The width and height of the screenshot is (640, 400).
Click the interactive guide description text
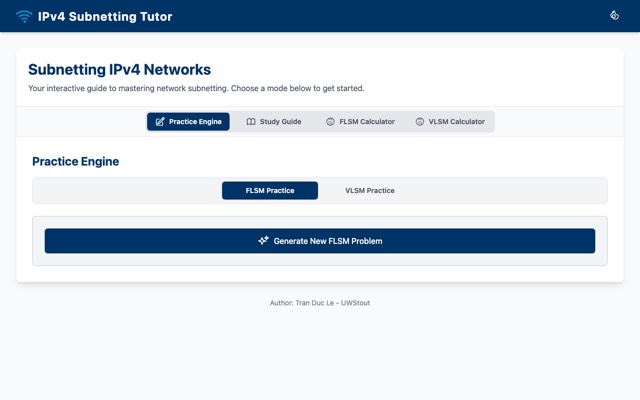click(196, 88)
